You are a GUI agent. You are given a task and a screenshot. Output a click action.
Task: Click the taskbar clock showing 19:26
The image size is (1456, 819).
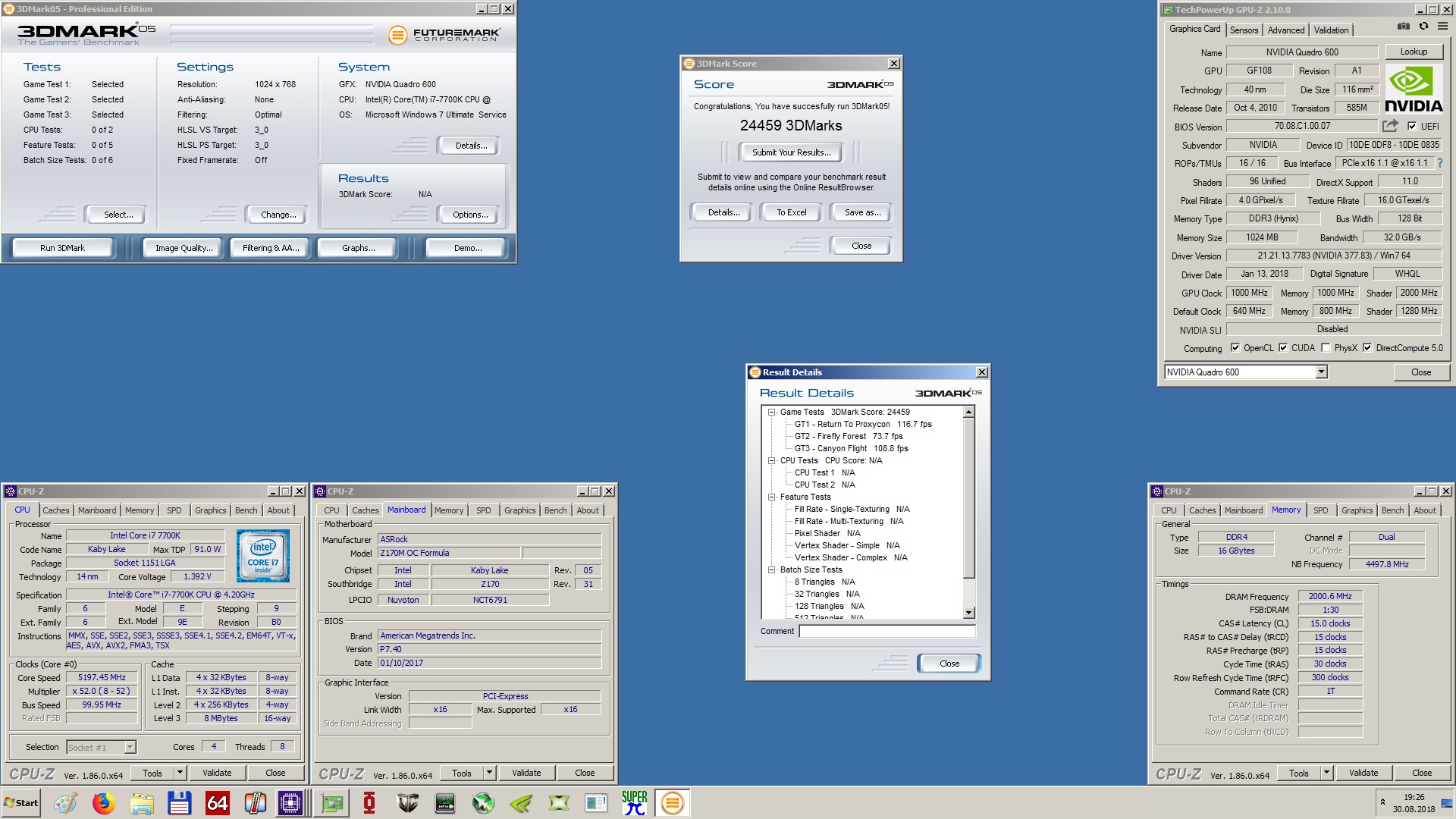pos(1414,803)
